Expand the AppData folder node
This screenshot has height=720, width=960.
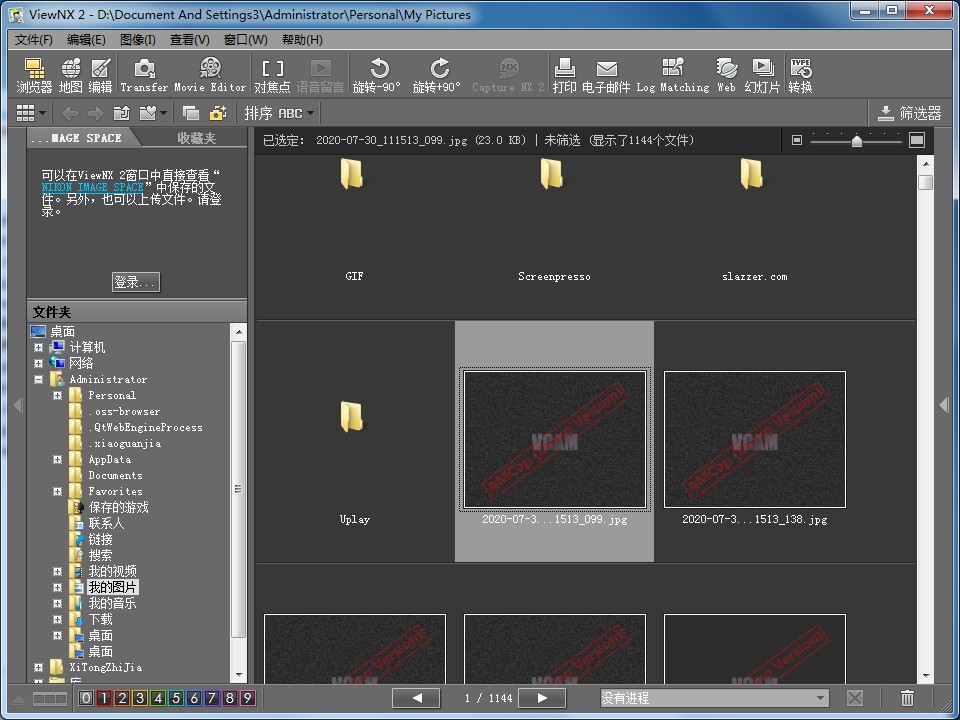[x=58, y=459]
